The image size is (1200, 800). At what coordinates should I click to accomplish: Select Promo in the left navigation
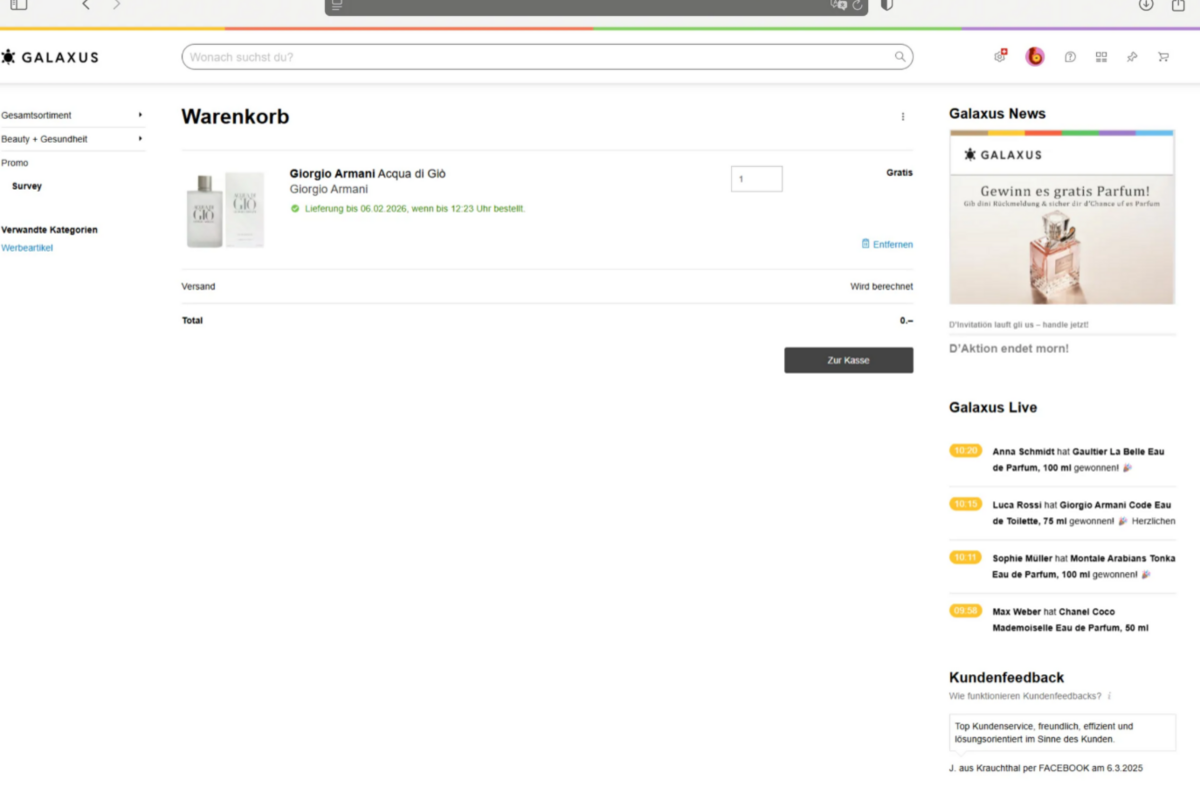(x=15, y=163)
